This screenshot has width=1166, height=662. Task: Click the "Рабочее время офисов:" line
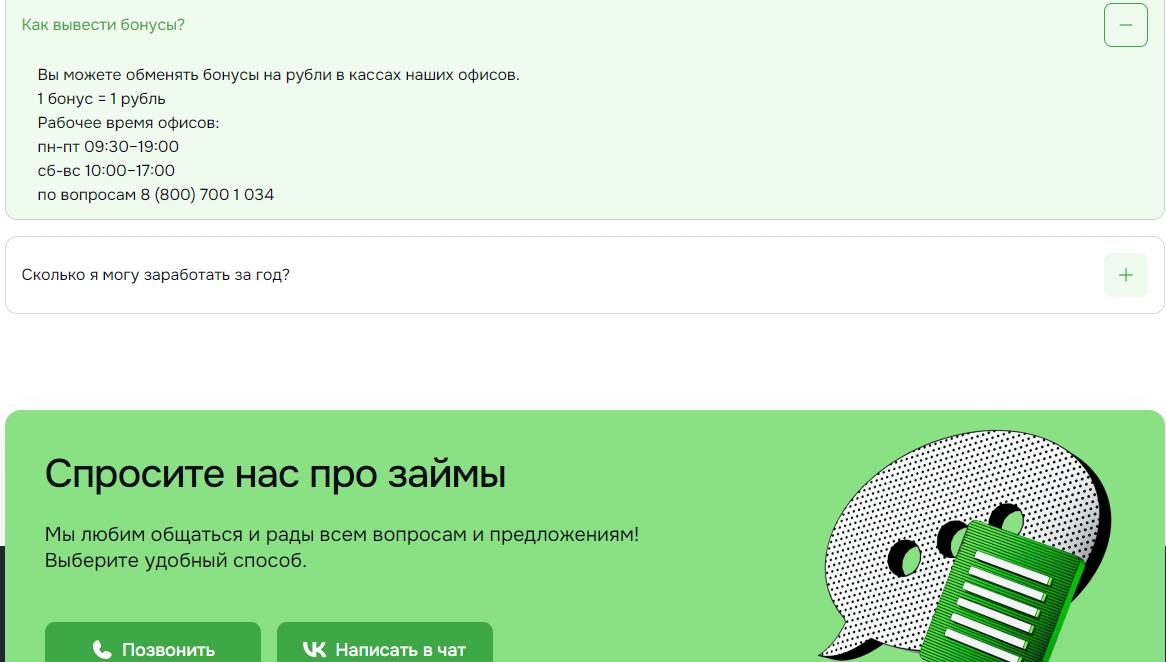(128, 123)
